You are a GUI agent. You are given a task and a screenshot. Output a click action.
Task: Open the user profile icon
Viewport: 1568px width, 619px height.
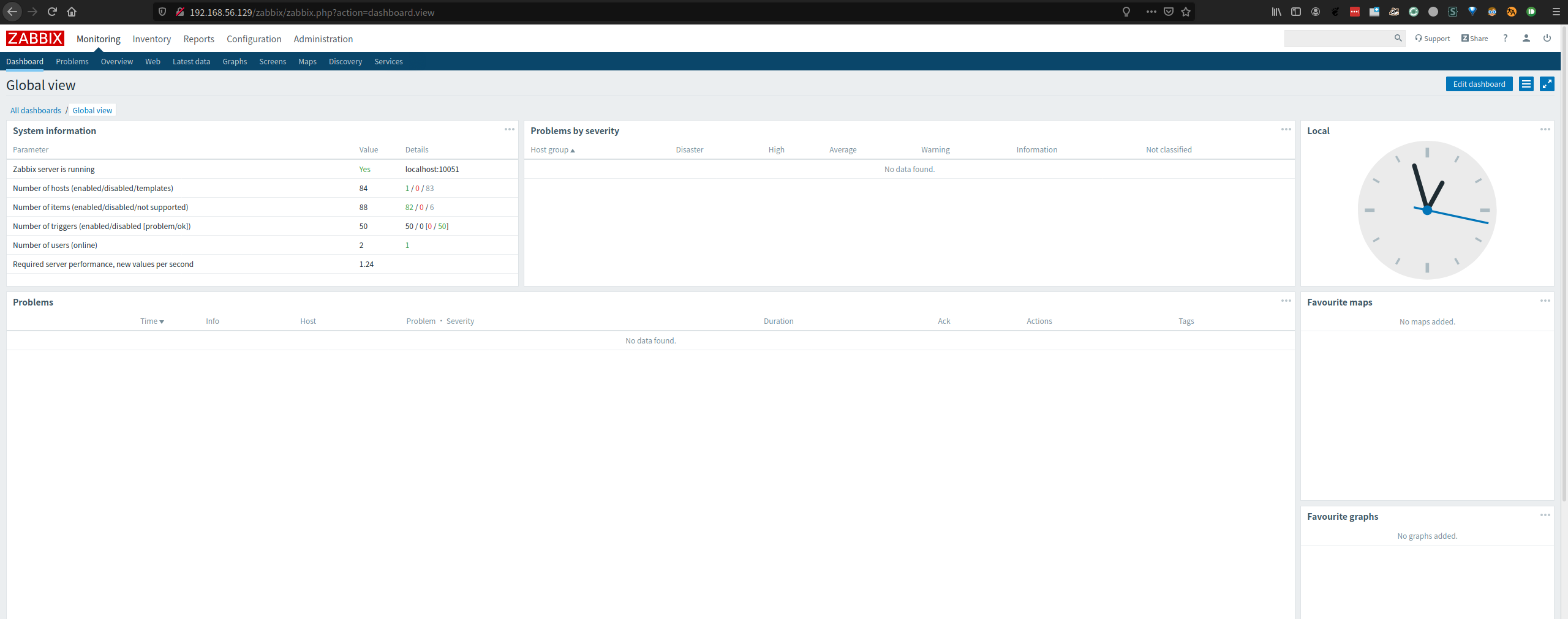coord(1526,38)
